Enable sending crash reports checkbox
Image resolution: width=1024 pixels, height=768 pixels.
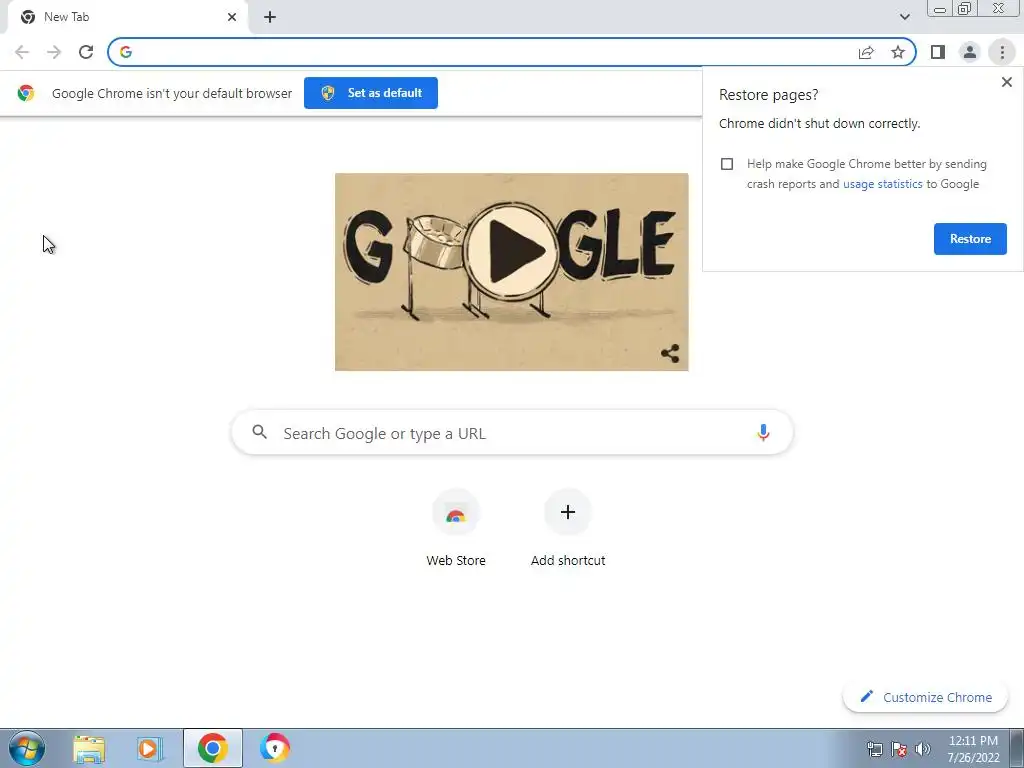click(x=727, y=164)
